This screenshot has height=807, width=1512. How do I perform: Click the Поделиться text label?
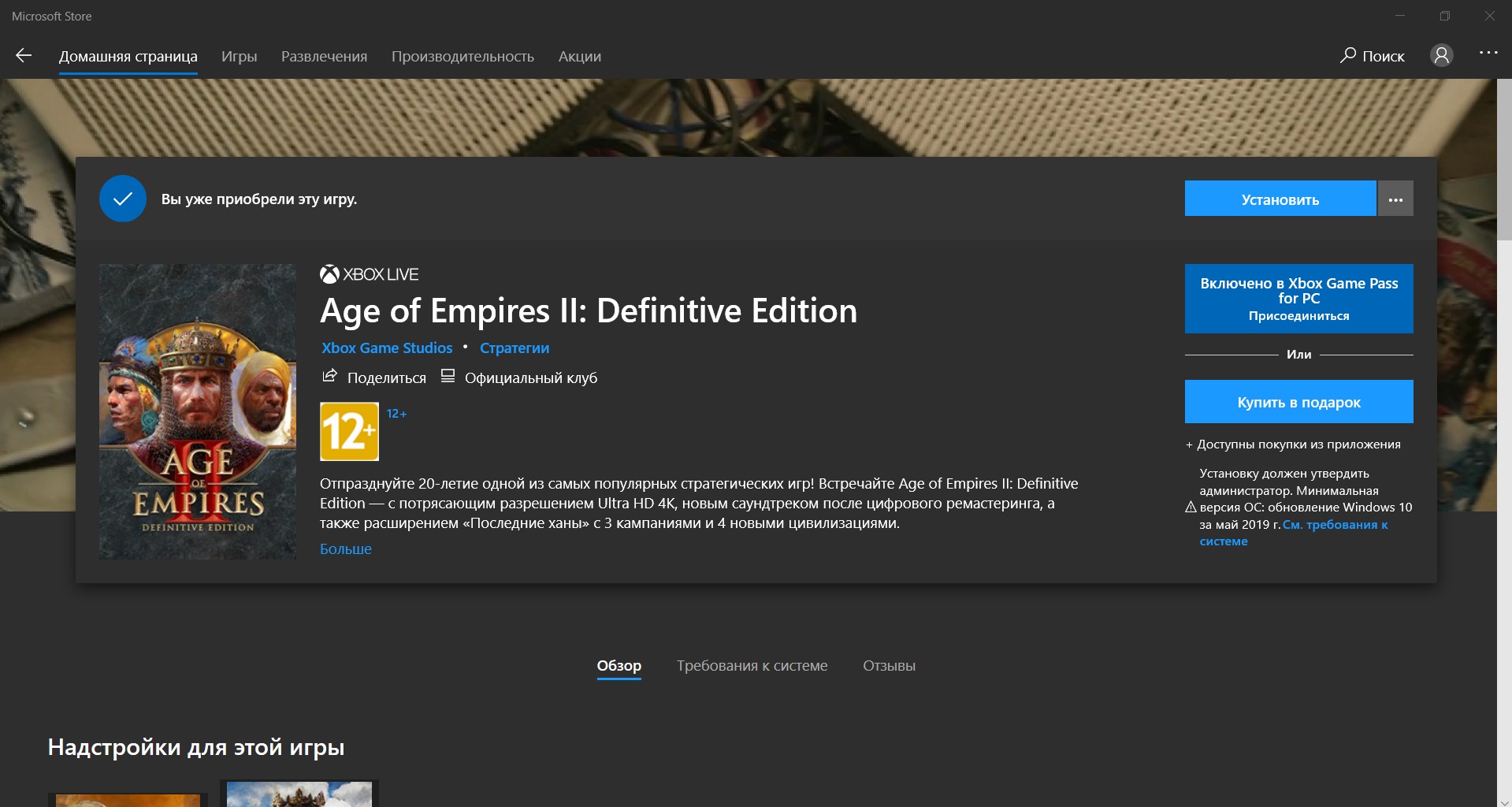386,378
